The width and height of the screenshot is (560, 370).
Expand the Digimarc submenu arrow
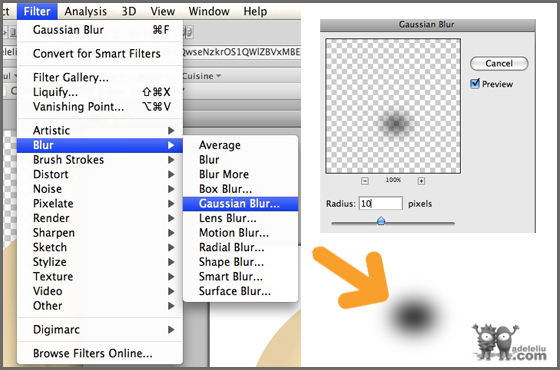pos(171,329)
